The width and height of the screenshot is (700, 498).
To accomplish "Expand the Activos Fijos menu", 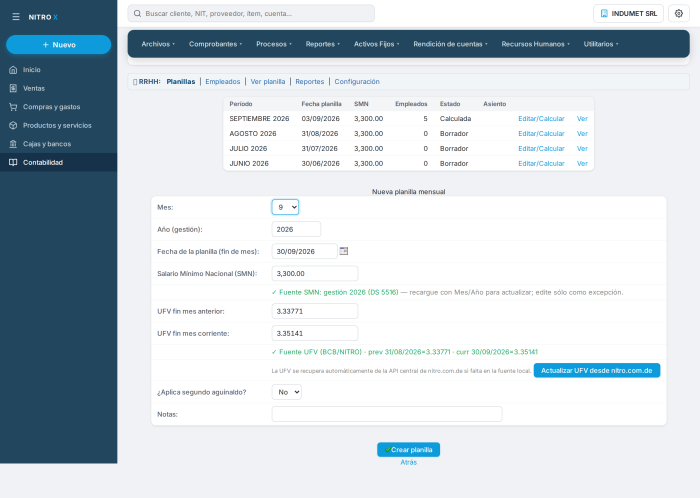I will tap(376, 44).
